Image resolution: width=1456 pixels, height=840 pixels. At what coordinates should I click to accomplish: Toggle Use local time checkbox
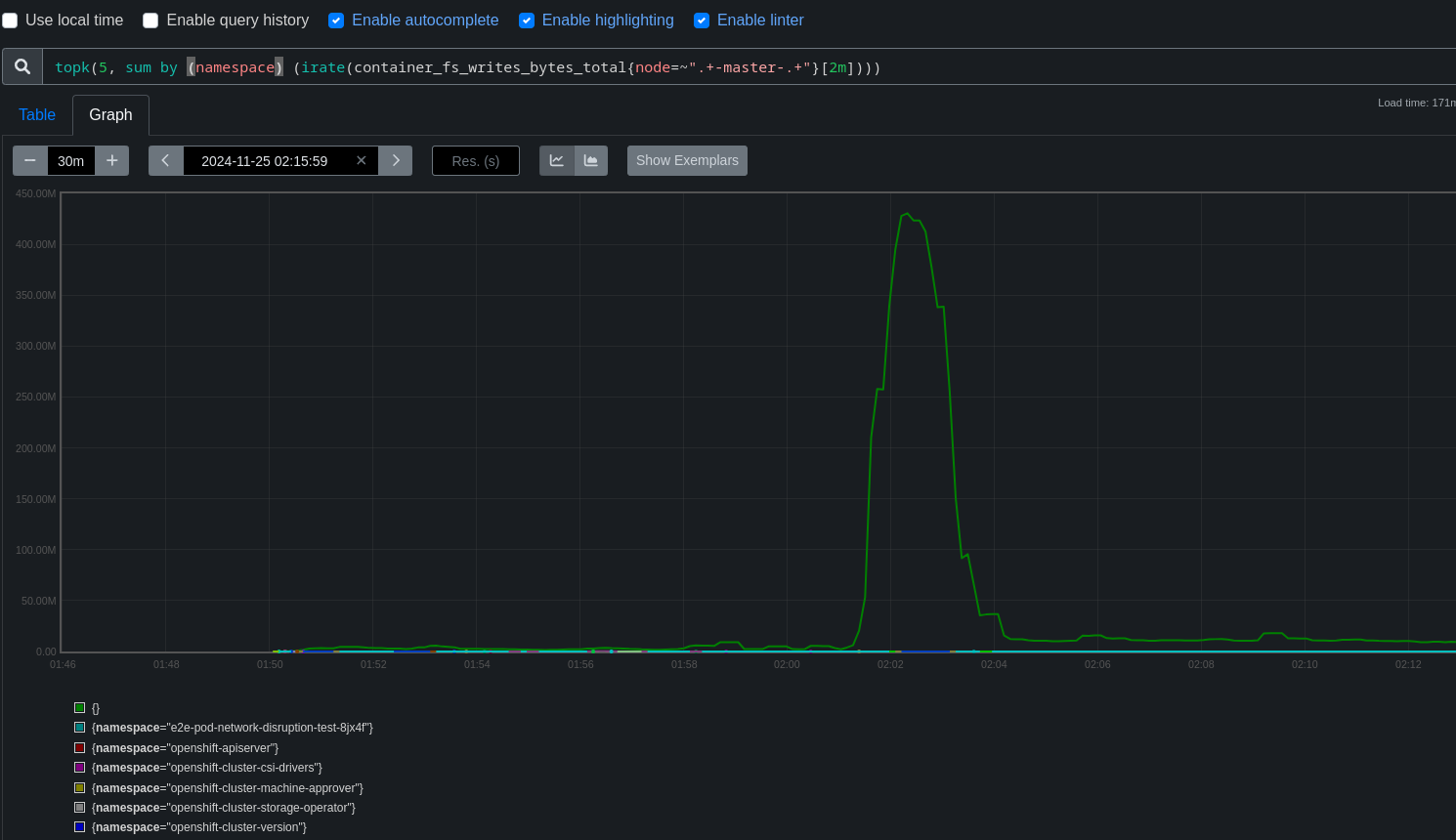(x=10, y=21)
